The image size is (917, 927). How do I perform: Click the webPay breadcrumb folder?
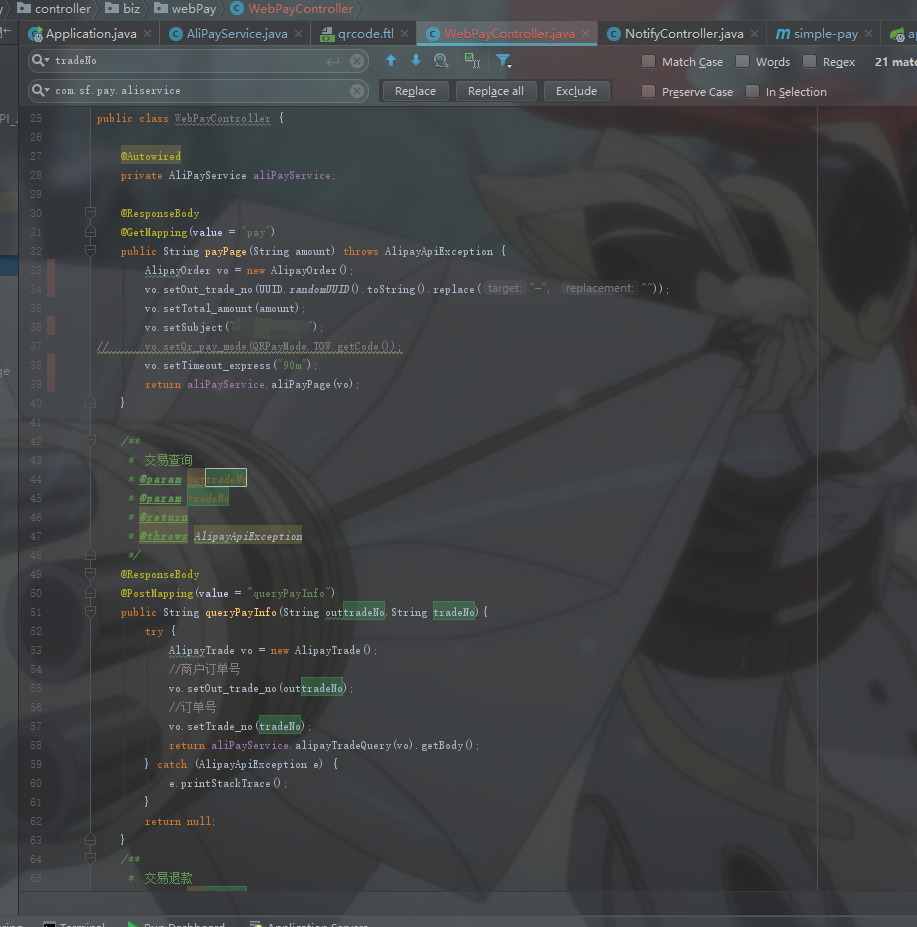point(185,9)
